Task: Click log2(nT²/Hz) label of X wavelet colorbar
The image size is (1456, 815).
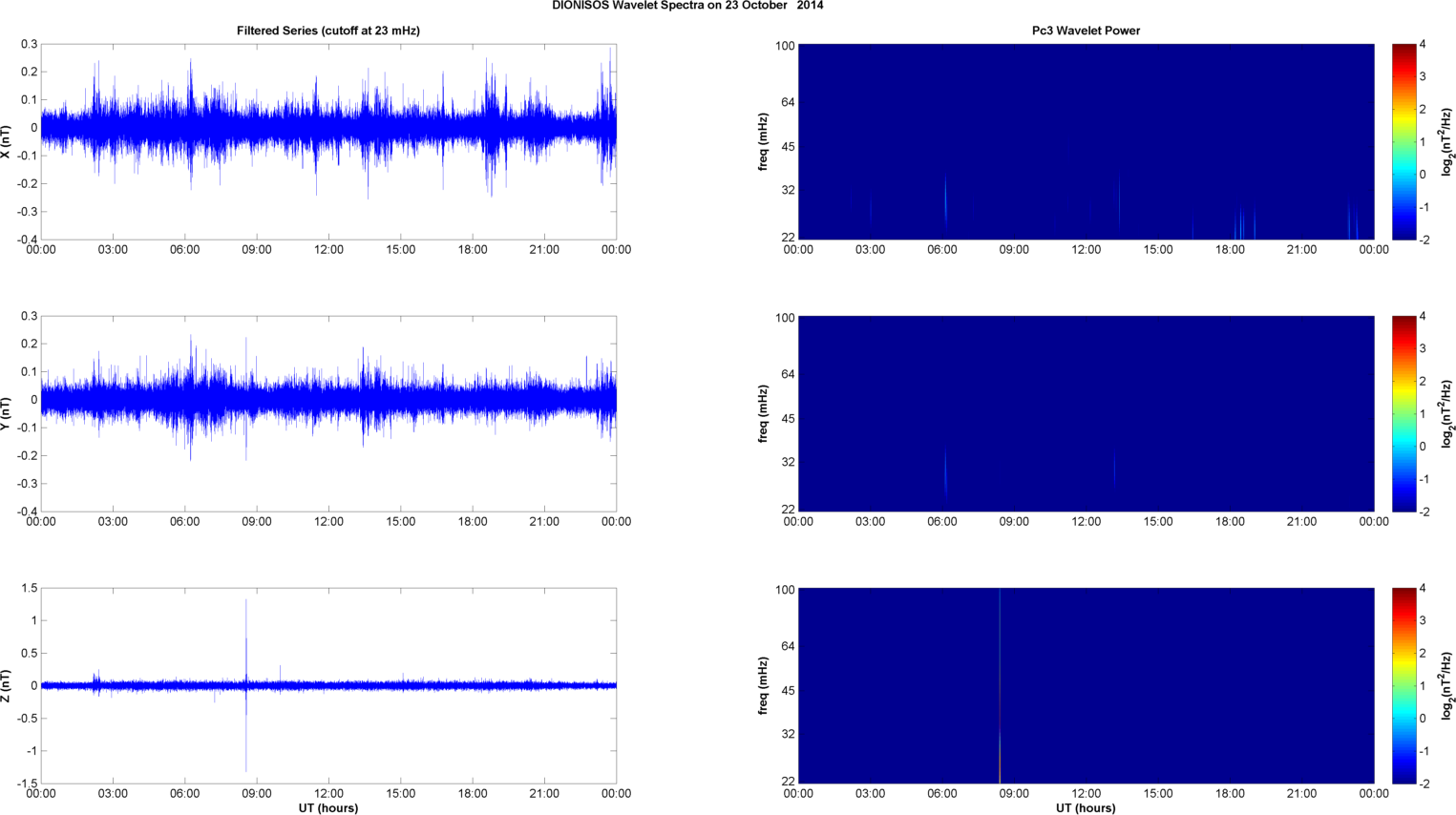Action: [1447, 141]
